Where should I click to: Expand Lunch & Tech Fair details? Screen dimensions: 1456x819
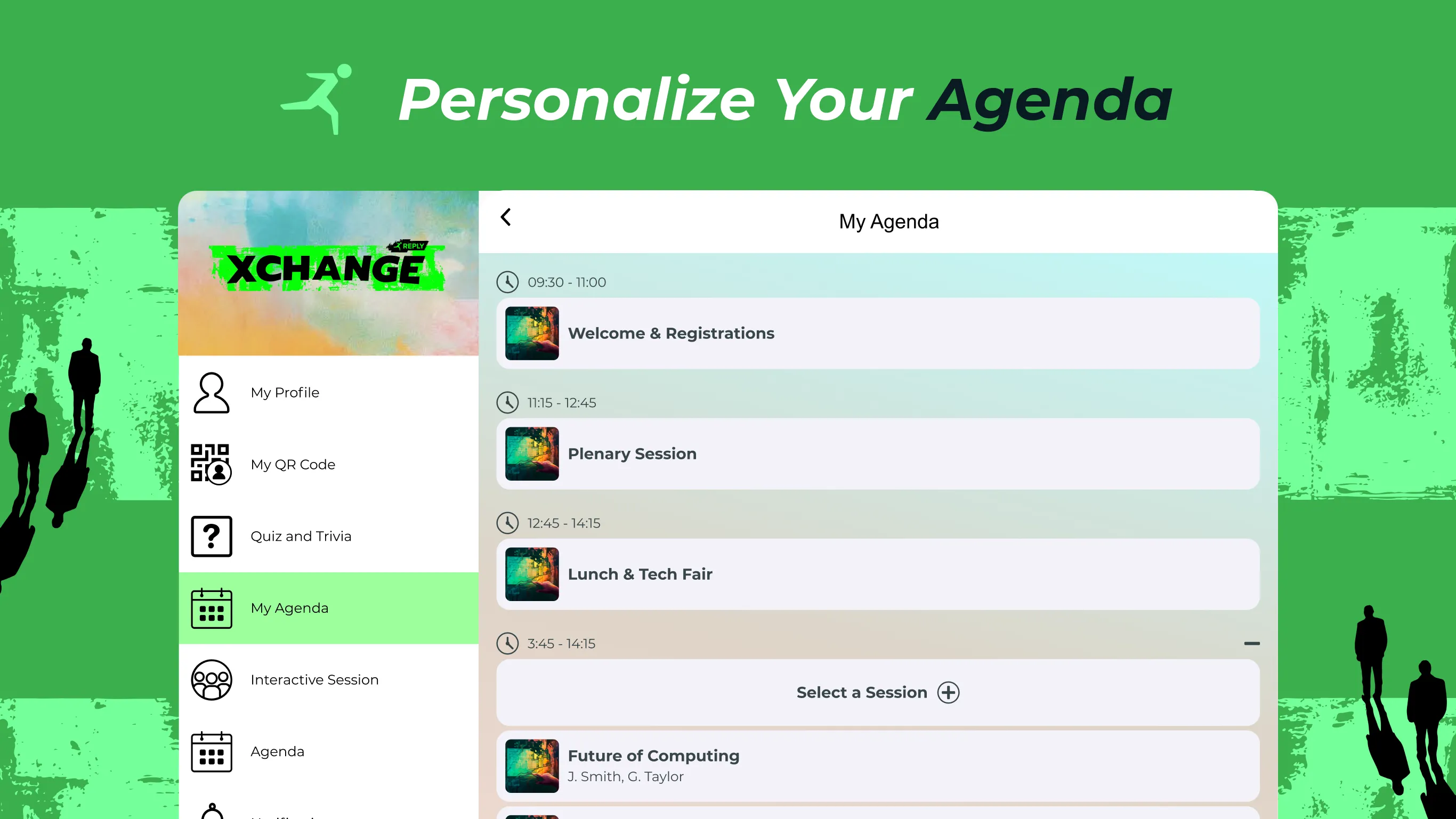(878, 574)
